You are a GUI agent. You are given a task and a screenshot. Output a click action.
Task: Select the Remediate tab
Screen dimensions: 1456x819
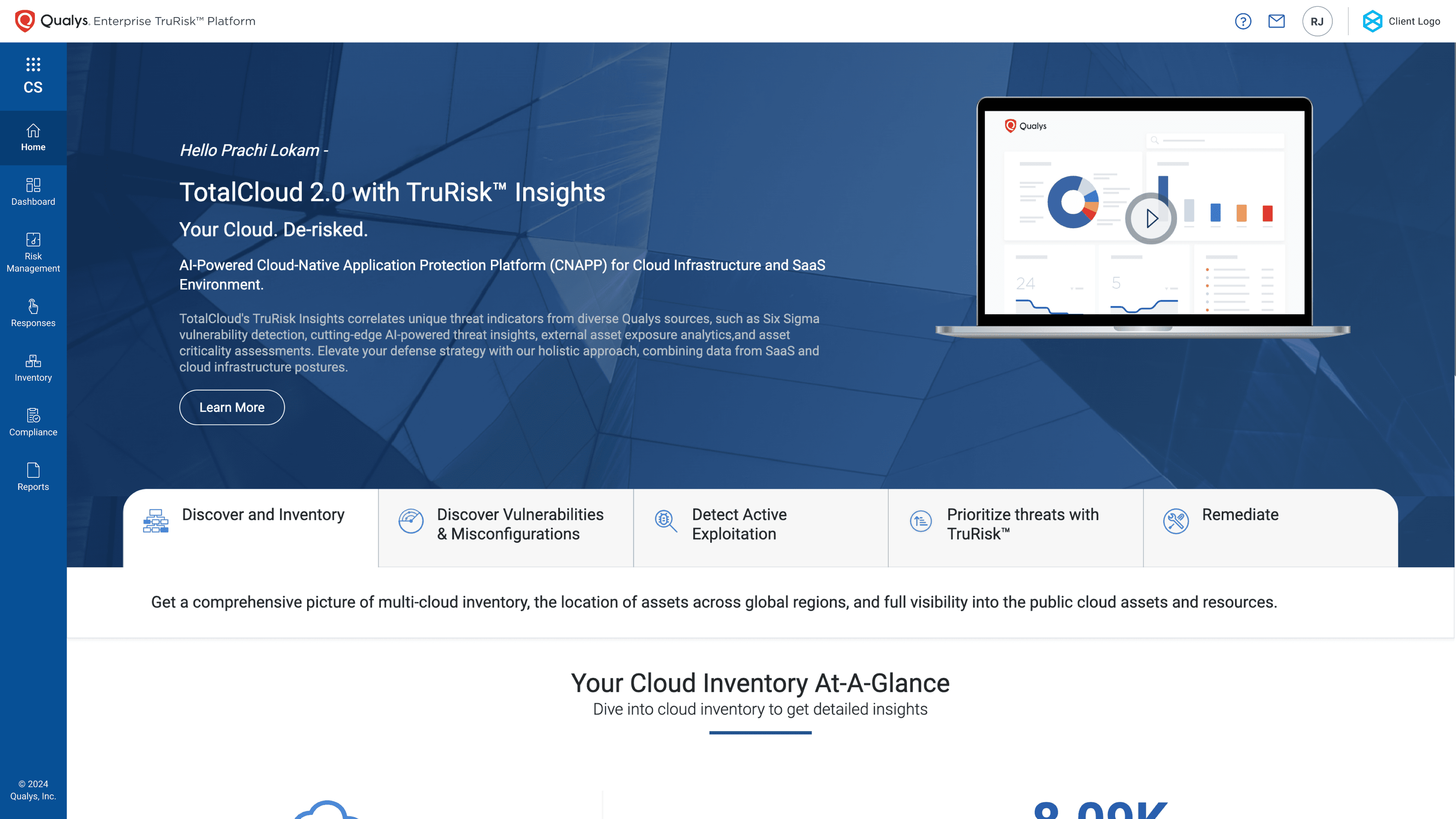coord(1271,527)
